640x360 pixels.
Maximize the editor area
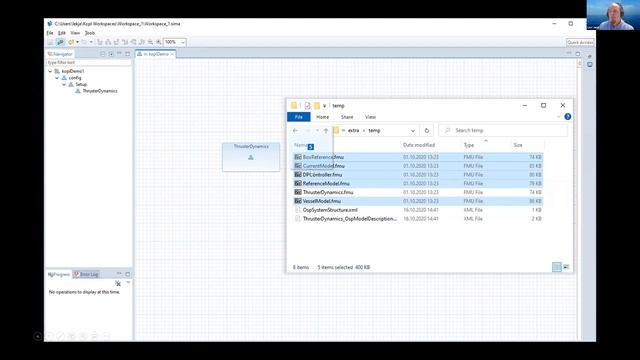578,53
